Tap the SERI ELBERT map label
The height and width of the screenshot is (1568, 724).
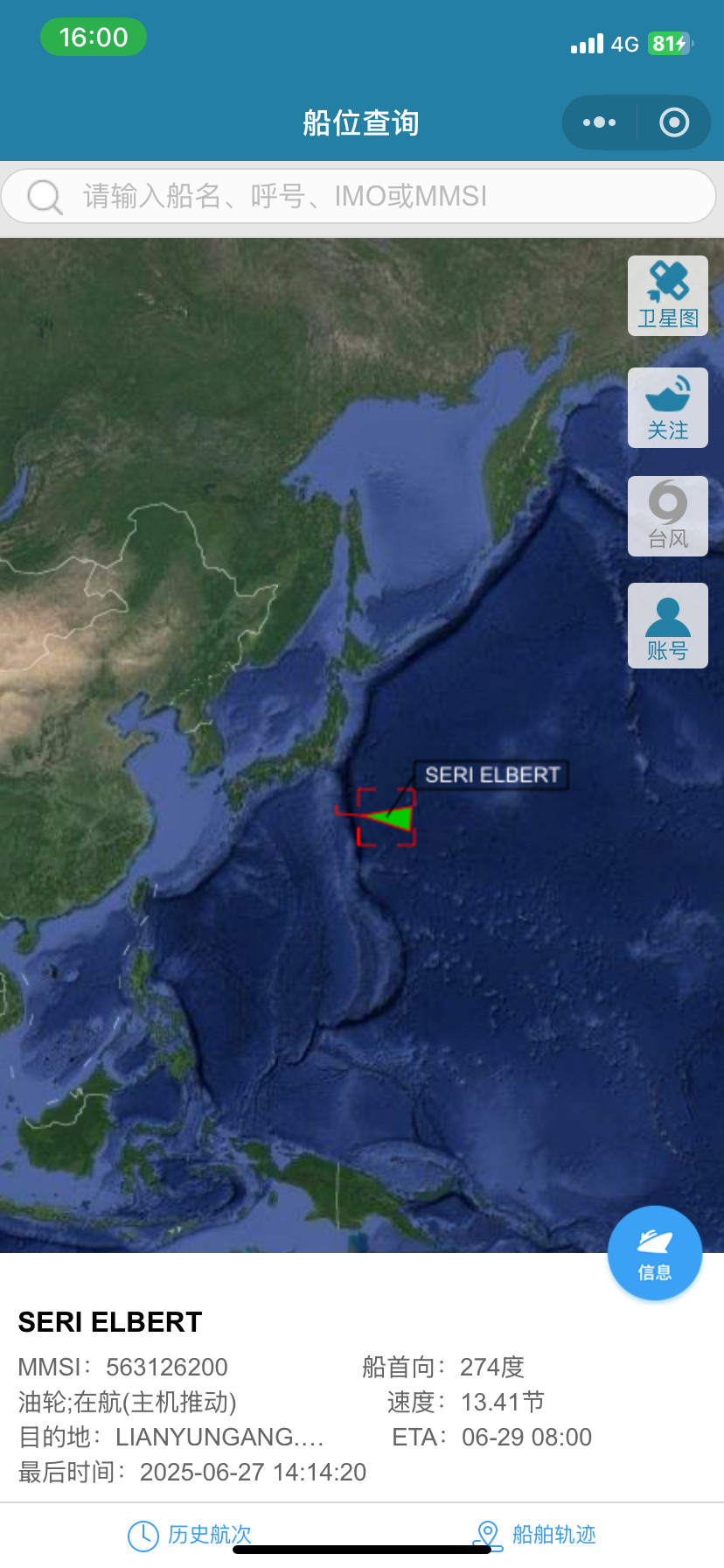tap(491, 775)
